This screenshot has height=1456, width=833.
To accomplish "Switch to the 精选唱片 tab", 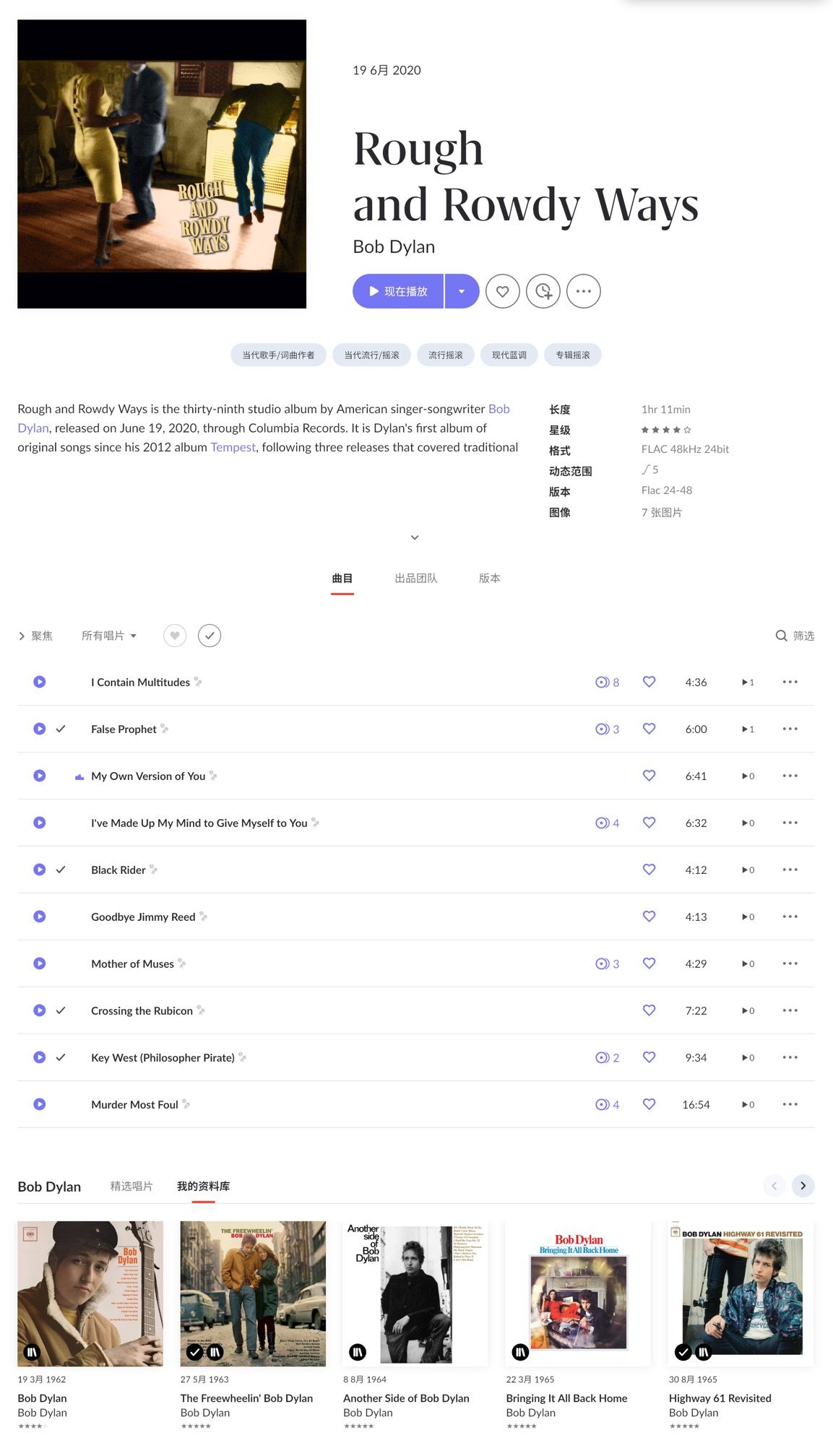I will click(x=131, y=1186).
